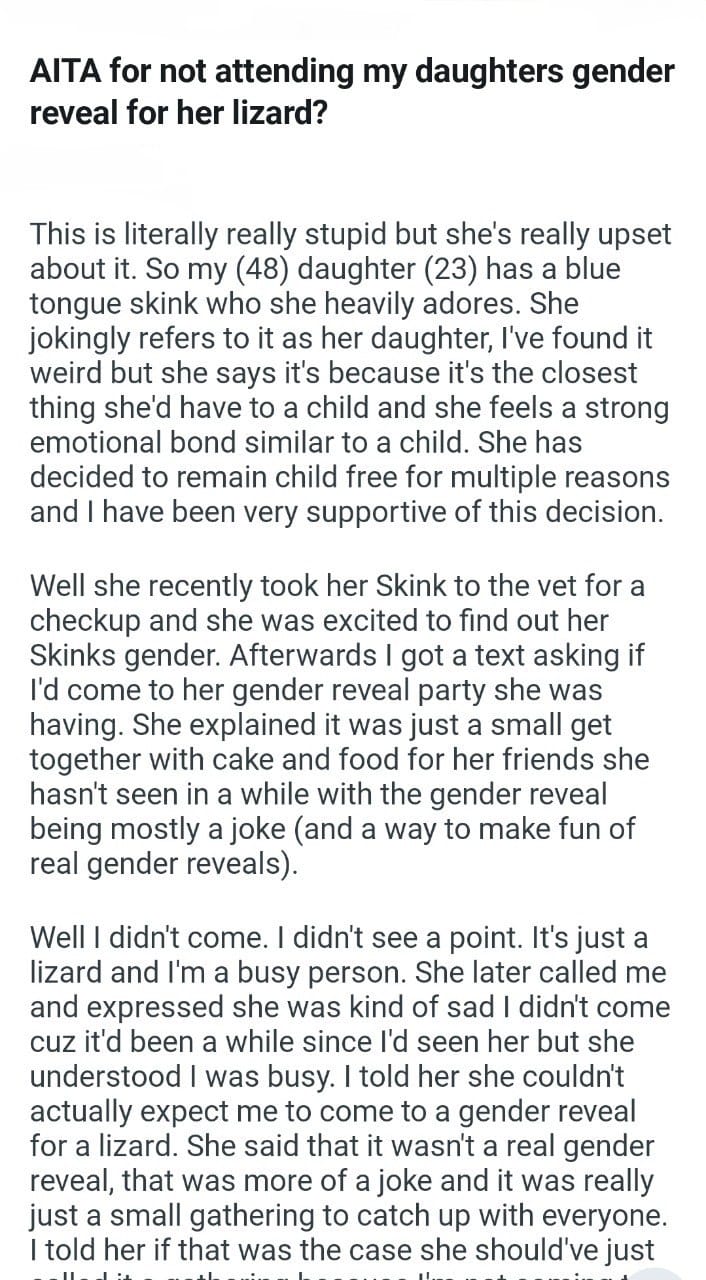Select the first paragraph starting 'This is literally'

(x=350, y=372)
